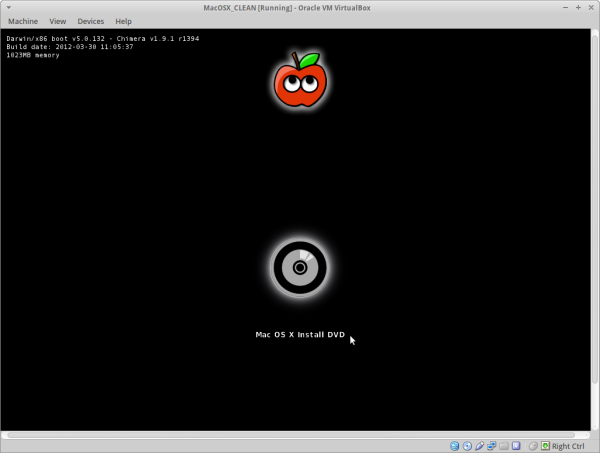Open the window menu arrow in the title bar
Screen dimensions: 600x453
8,8
